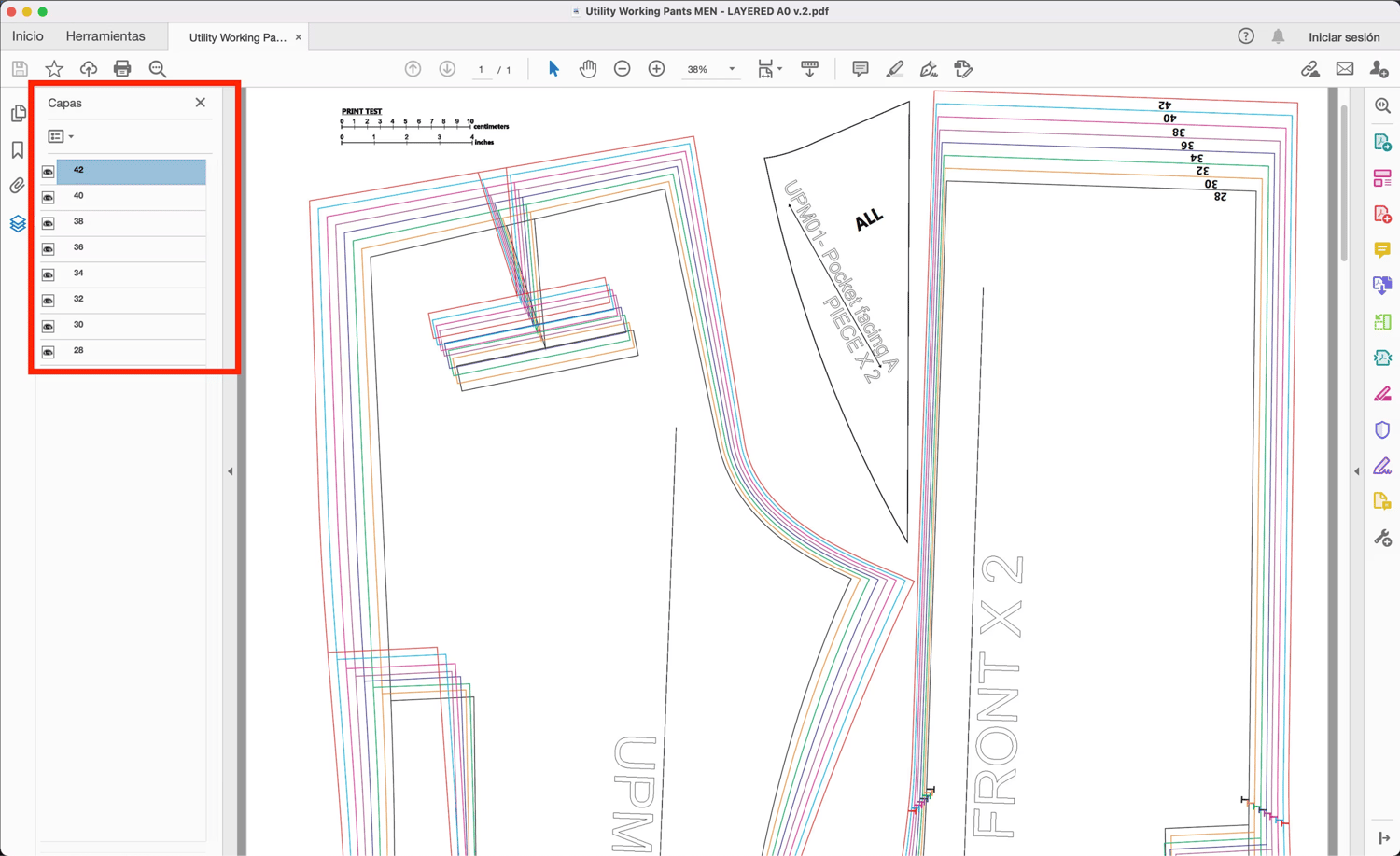Select layer 34 in Capas list

coord(132,274)
